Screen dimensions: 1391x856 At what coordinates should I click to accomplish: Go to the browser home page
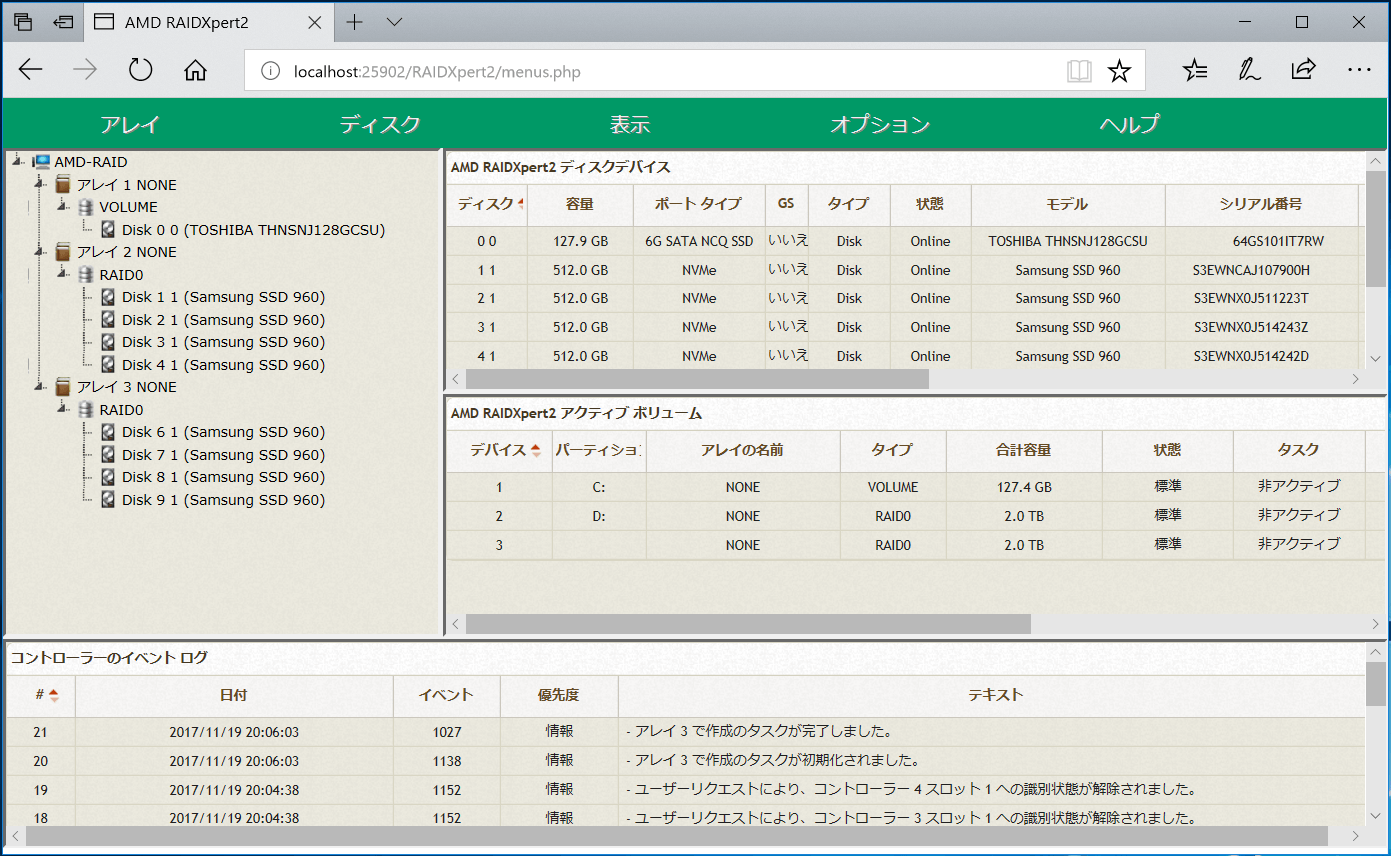195,70
